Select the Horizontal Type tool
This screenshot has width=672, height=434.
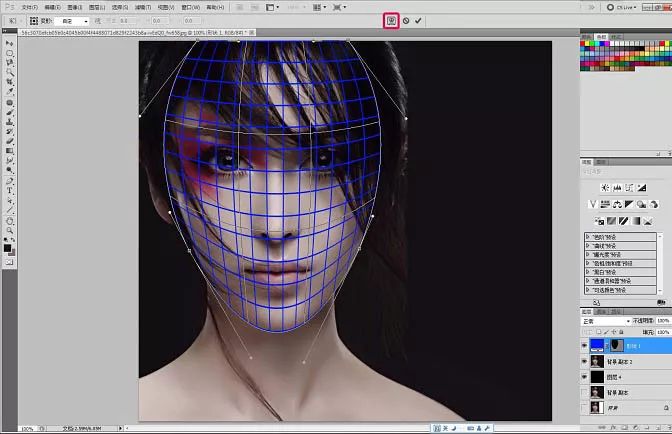9,191
